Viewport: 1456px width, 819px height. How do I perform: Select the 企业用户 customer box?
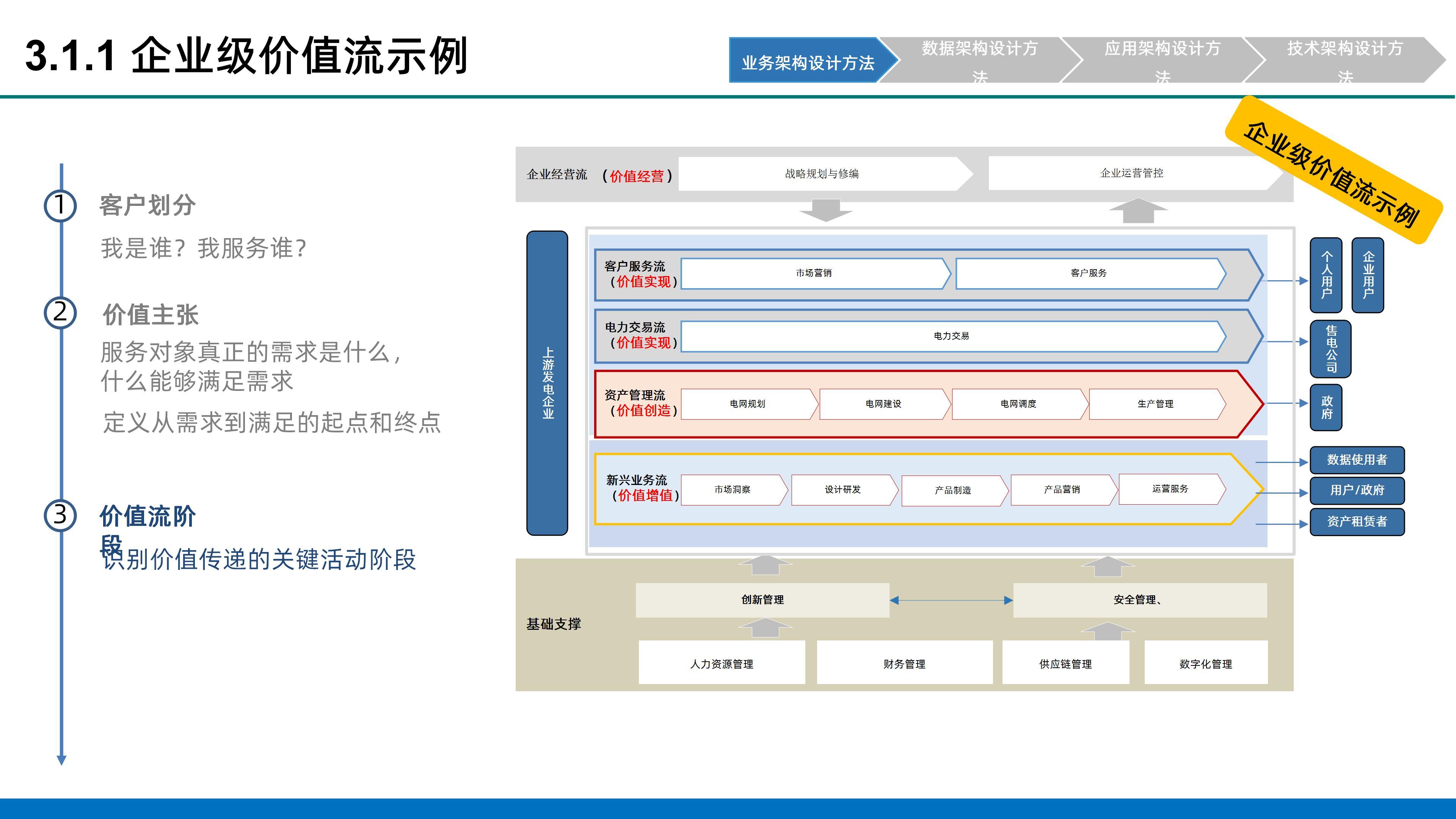coord(1368,275)
